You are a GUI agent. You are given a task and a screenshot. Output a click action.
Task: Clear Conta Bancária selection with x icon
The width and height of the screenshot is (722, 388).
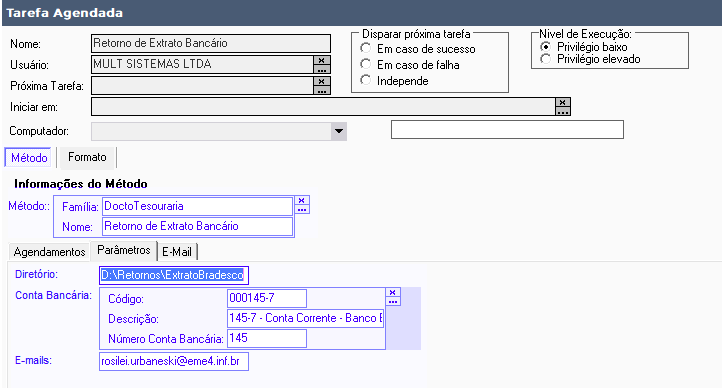point(393,292)
